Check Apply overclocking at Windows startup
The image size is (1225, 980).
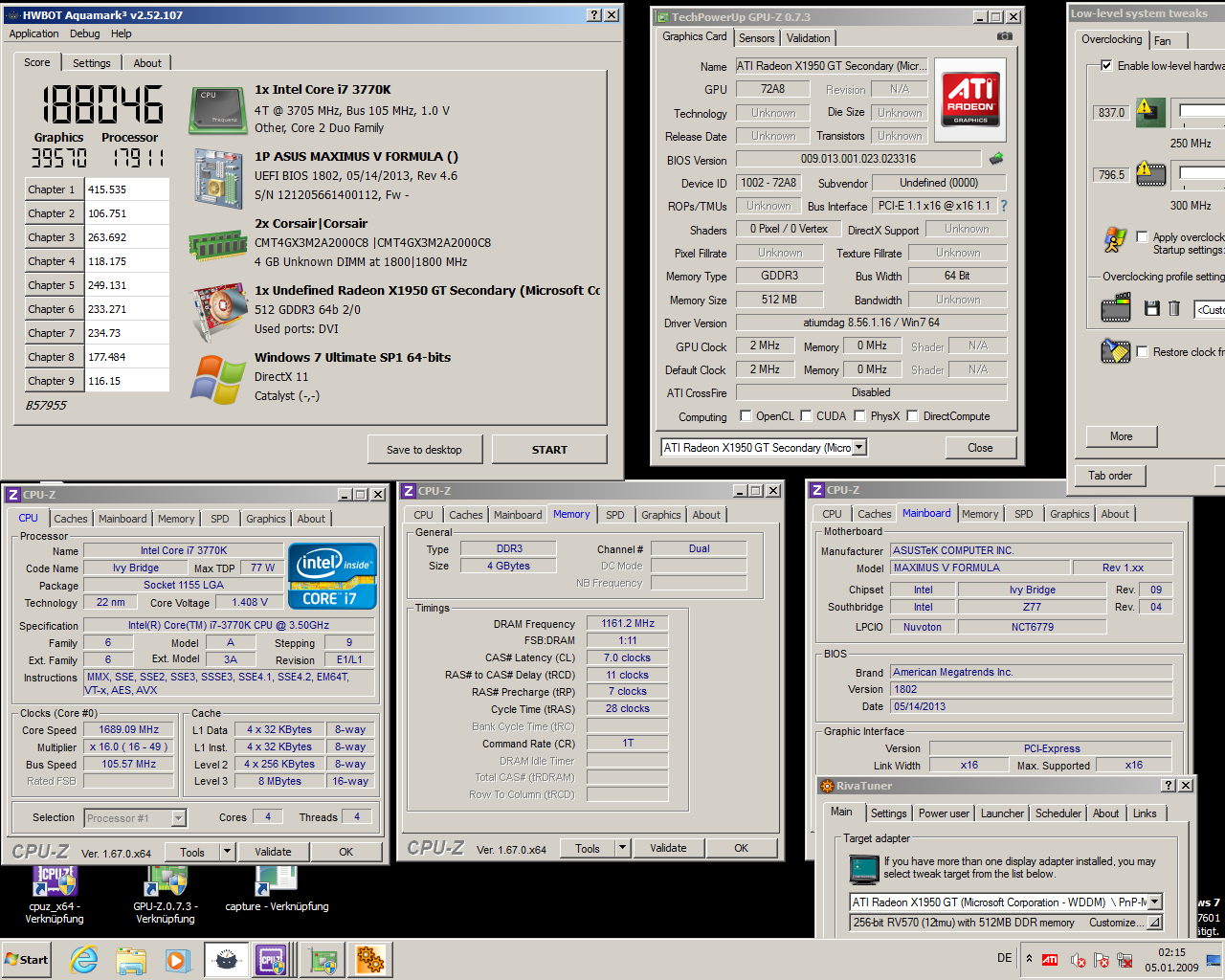[1142, 236]
